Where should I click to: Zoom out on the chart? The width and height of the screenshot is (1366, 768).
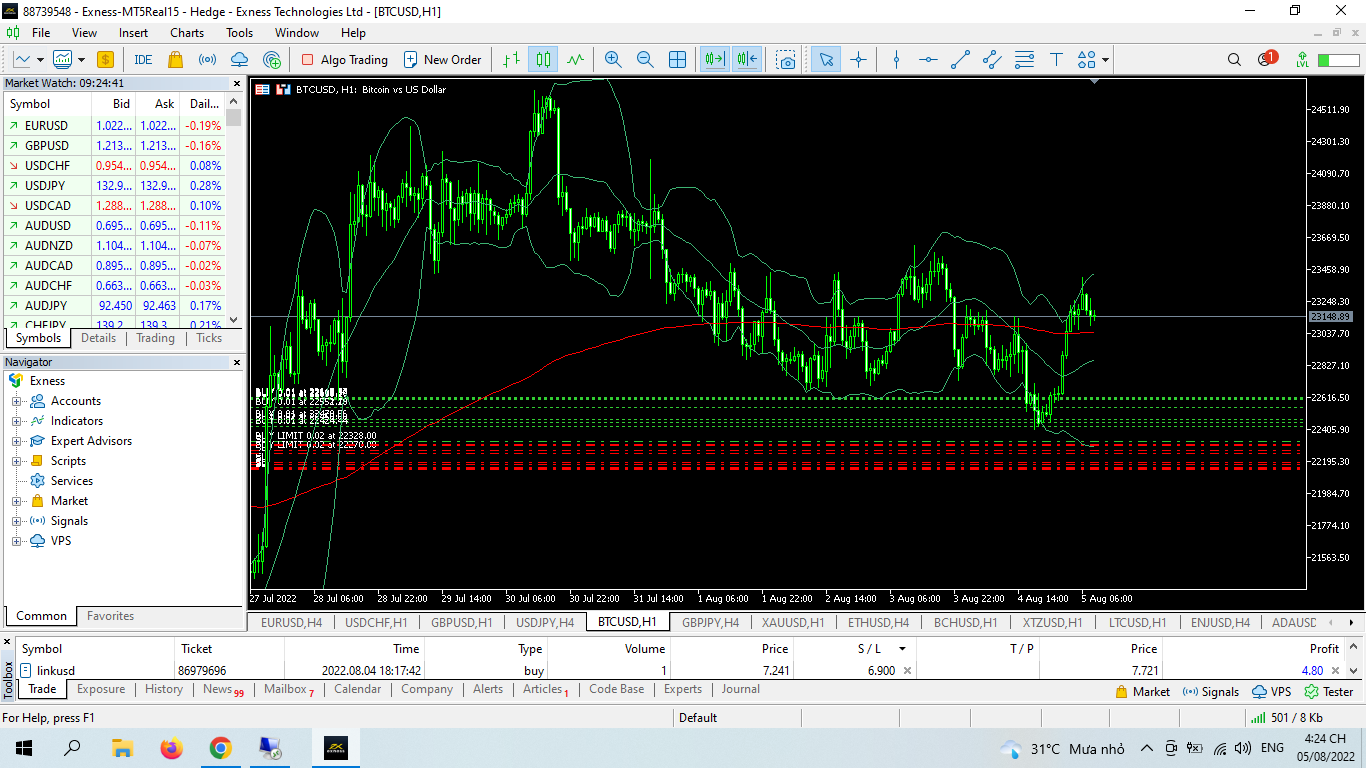click(645, 59)
